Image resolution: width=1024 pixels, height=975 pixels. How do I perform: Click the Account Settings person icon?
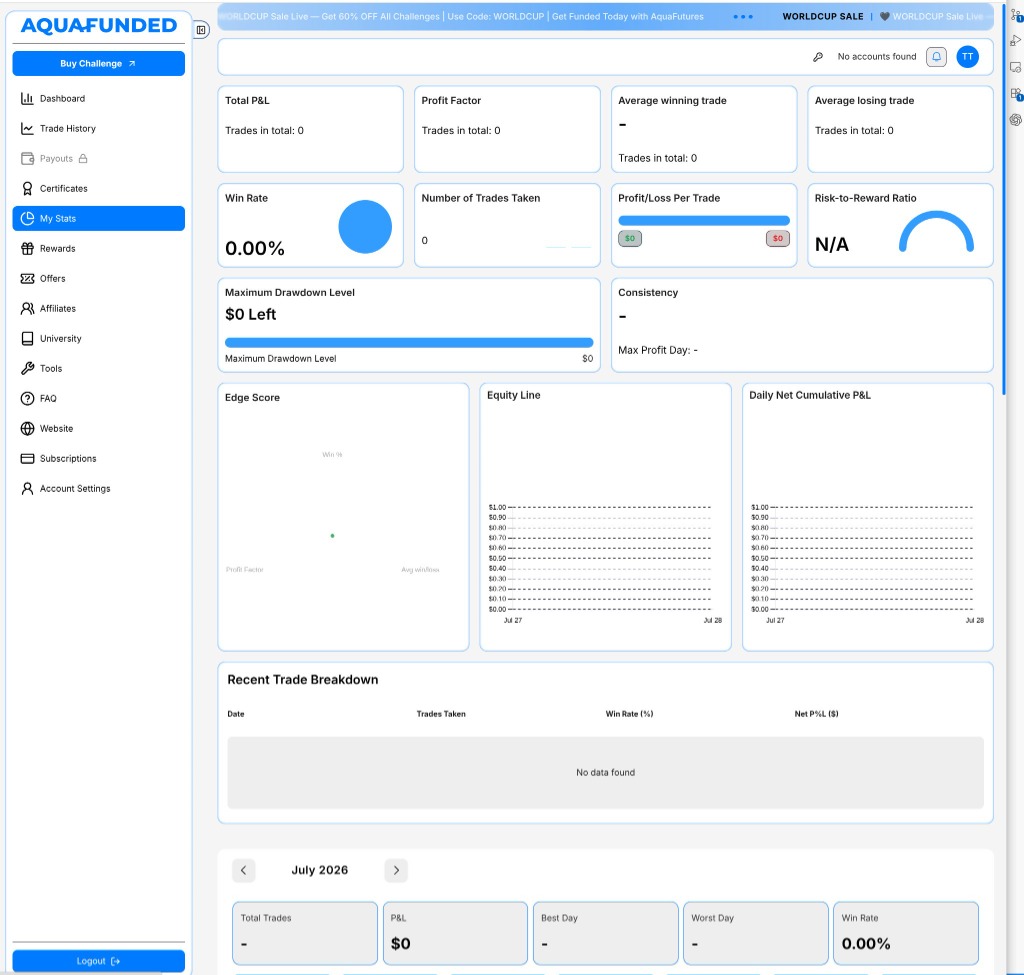pos(27,488)
